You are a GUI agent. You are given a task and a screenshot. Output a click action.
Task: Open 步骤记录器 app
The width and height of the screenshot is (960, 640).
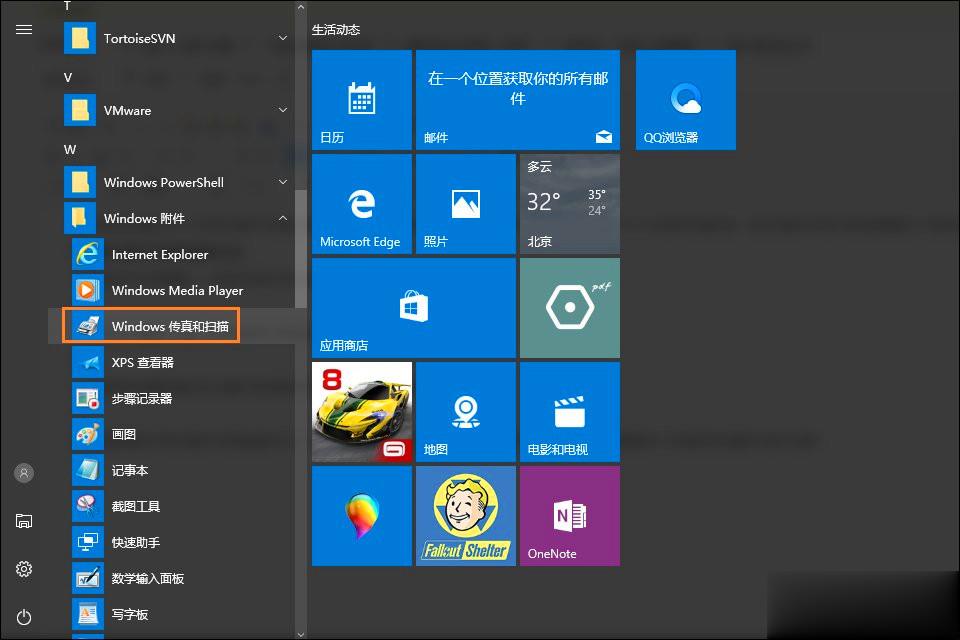(x=178, y=398)
